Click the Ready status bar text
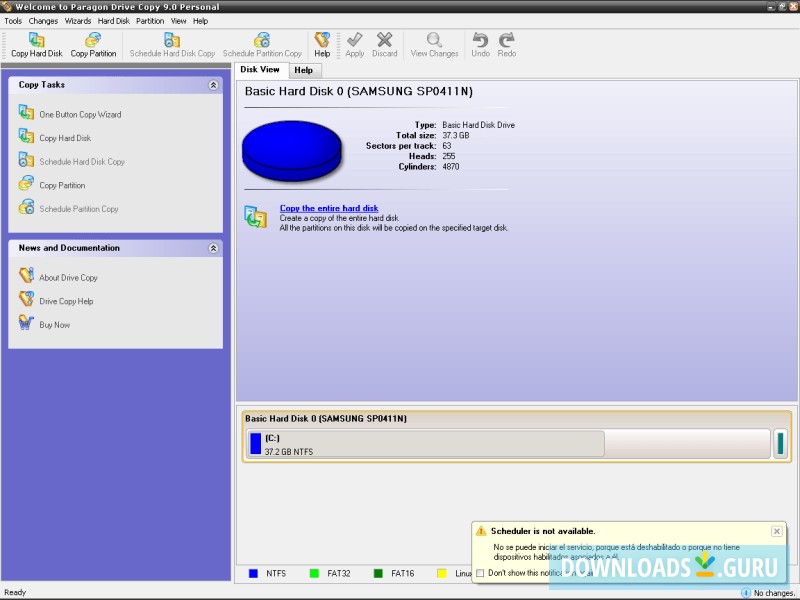 point(15,592)
